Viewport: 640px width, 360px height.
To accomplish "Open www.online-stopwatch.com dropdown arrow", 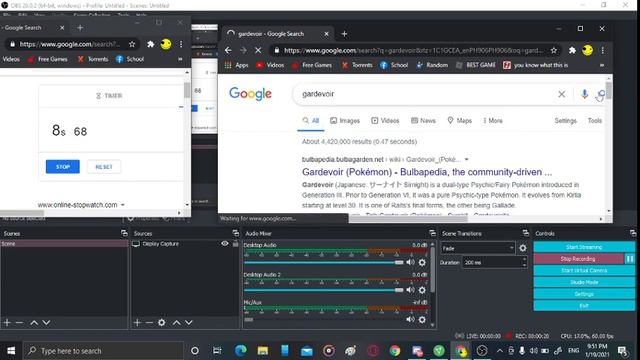I will (122, 205).
